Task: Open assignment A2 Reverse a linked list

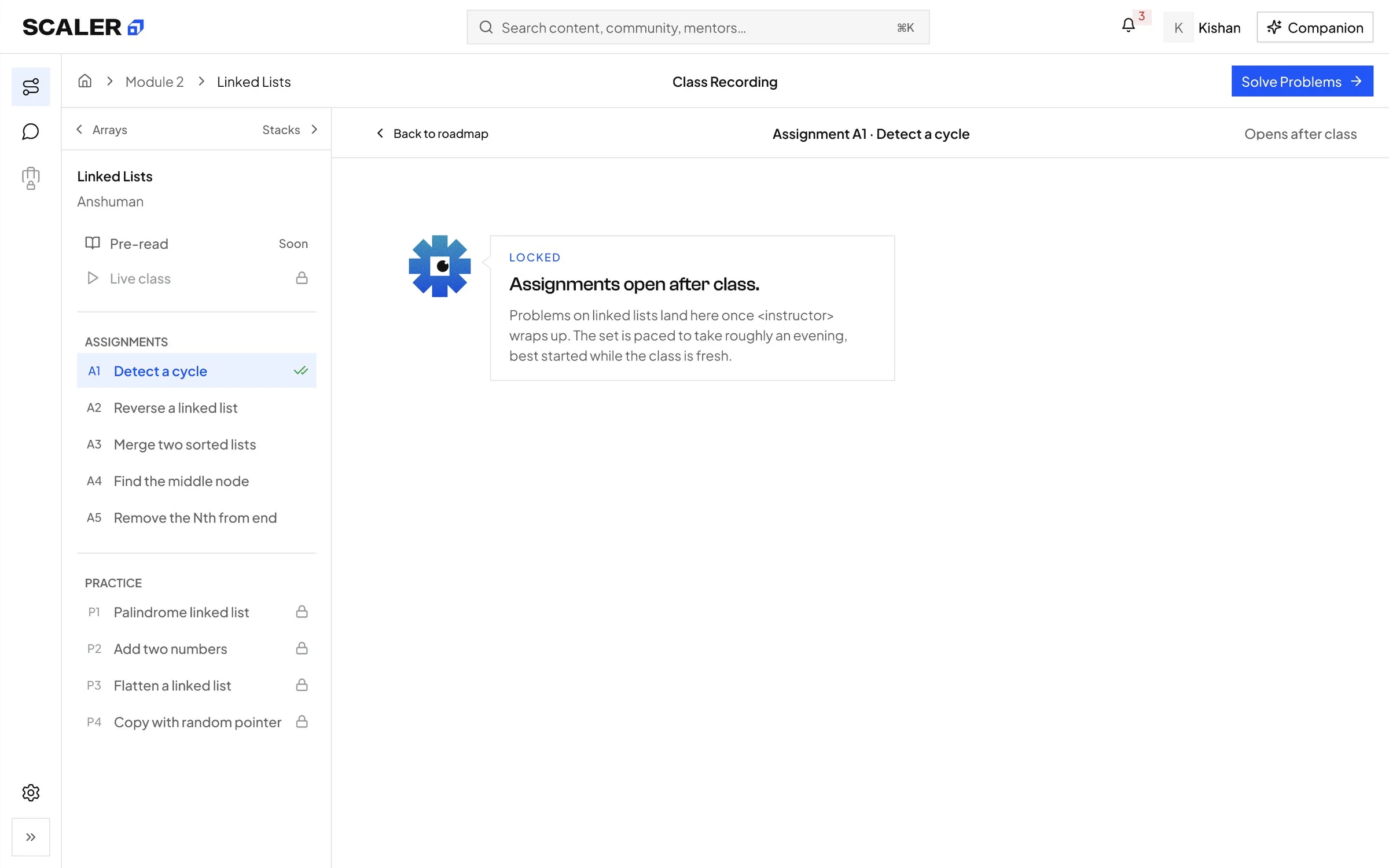Action: pos(197,407)
